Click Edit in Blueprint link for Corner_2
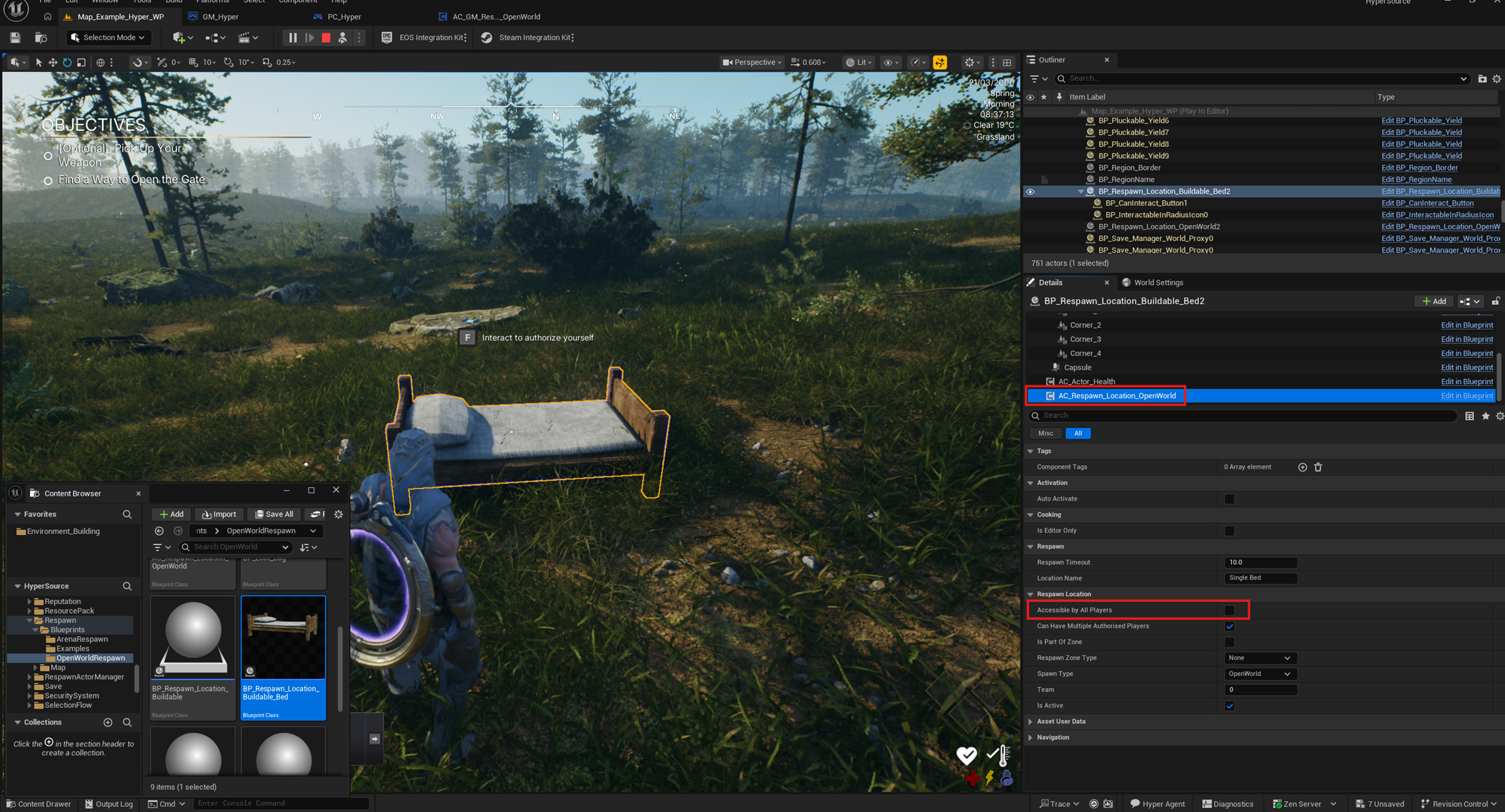The width and height of the screenshot is (1505, 812). tap(1467, 325)
